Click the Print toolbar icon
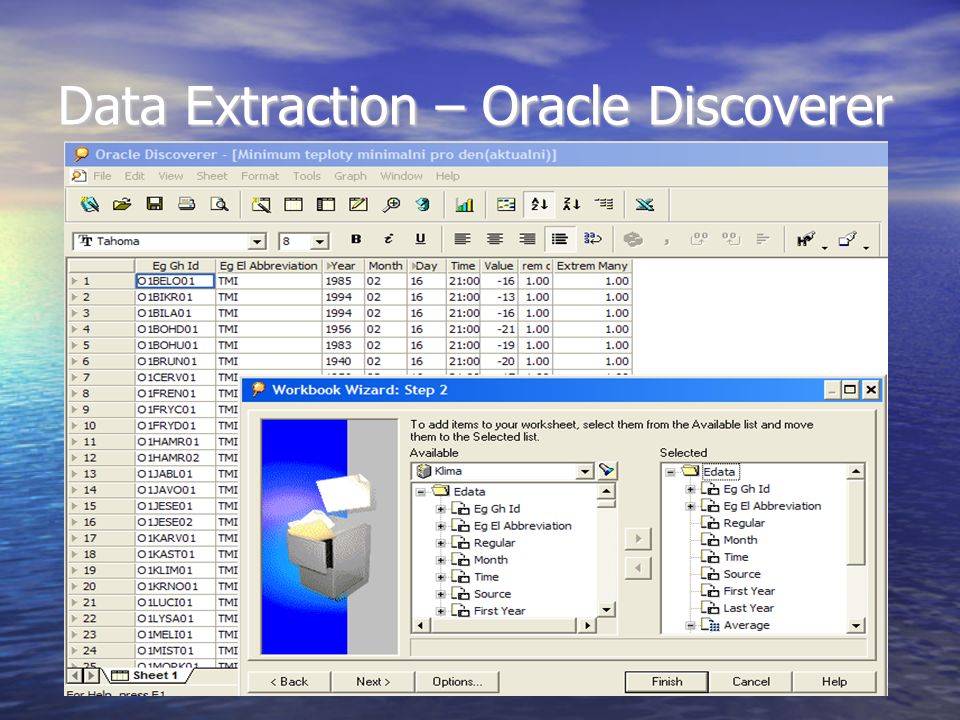The image size is (960, 720). point(187,204)
